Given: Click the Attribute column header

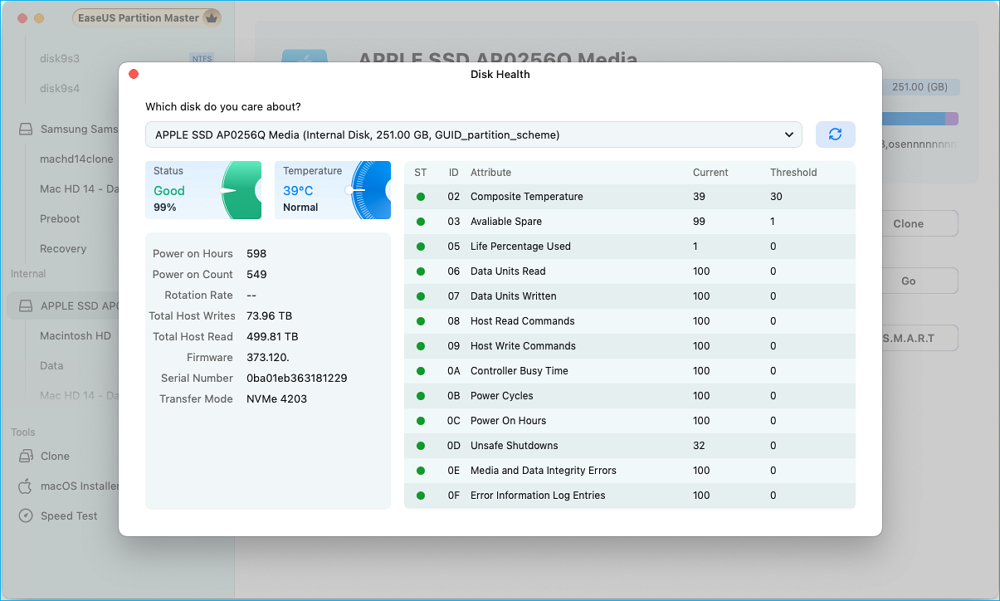Looking at the screenshot, I should [x=490, y=172].
